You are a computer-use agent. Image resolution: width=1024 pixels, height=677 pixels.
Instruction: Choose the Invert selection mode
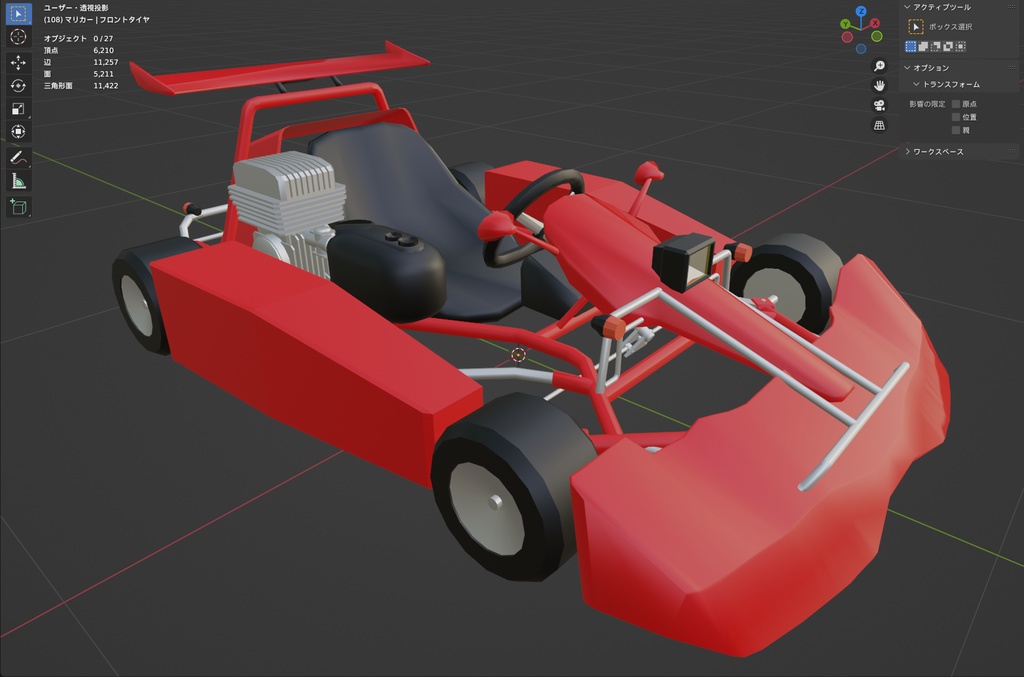(948, 46)
